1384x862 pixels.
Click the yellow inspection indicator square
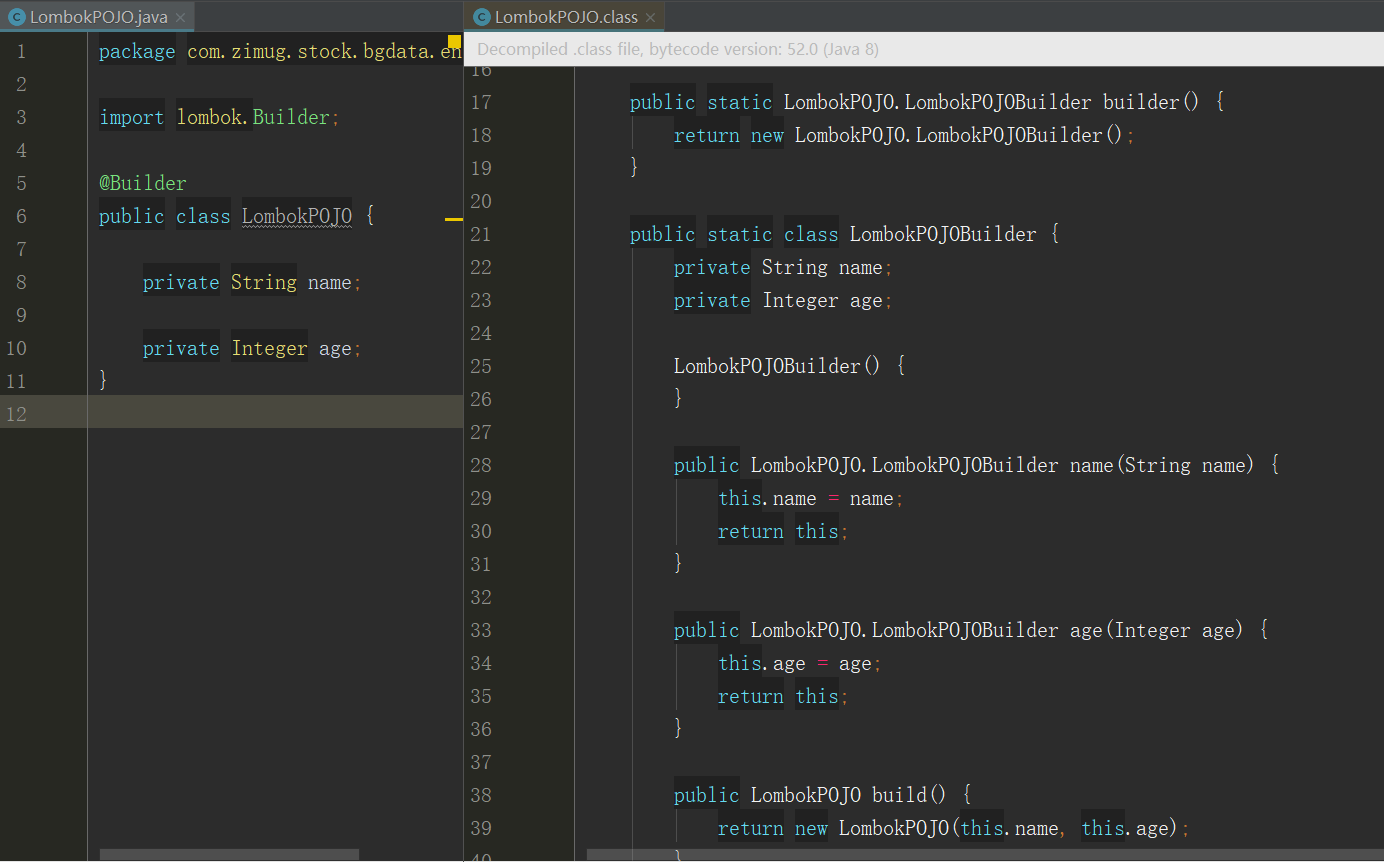coord(454,42)
